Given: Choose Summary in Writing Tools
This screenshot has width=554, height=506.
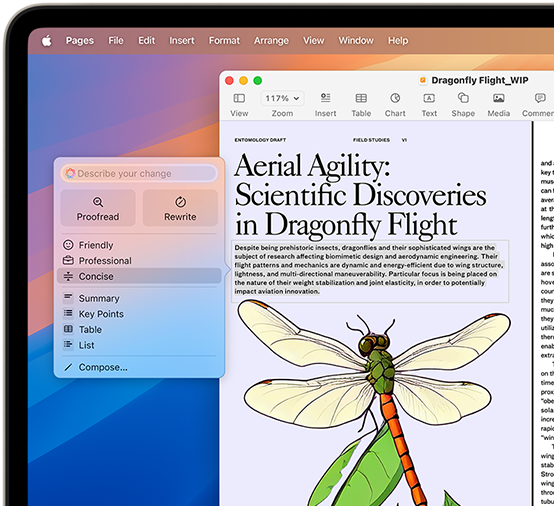Looking at the screenshot, I should (x=139, y=298).
